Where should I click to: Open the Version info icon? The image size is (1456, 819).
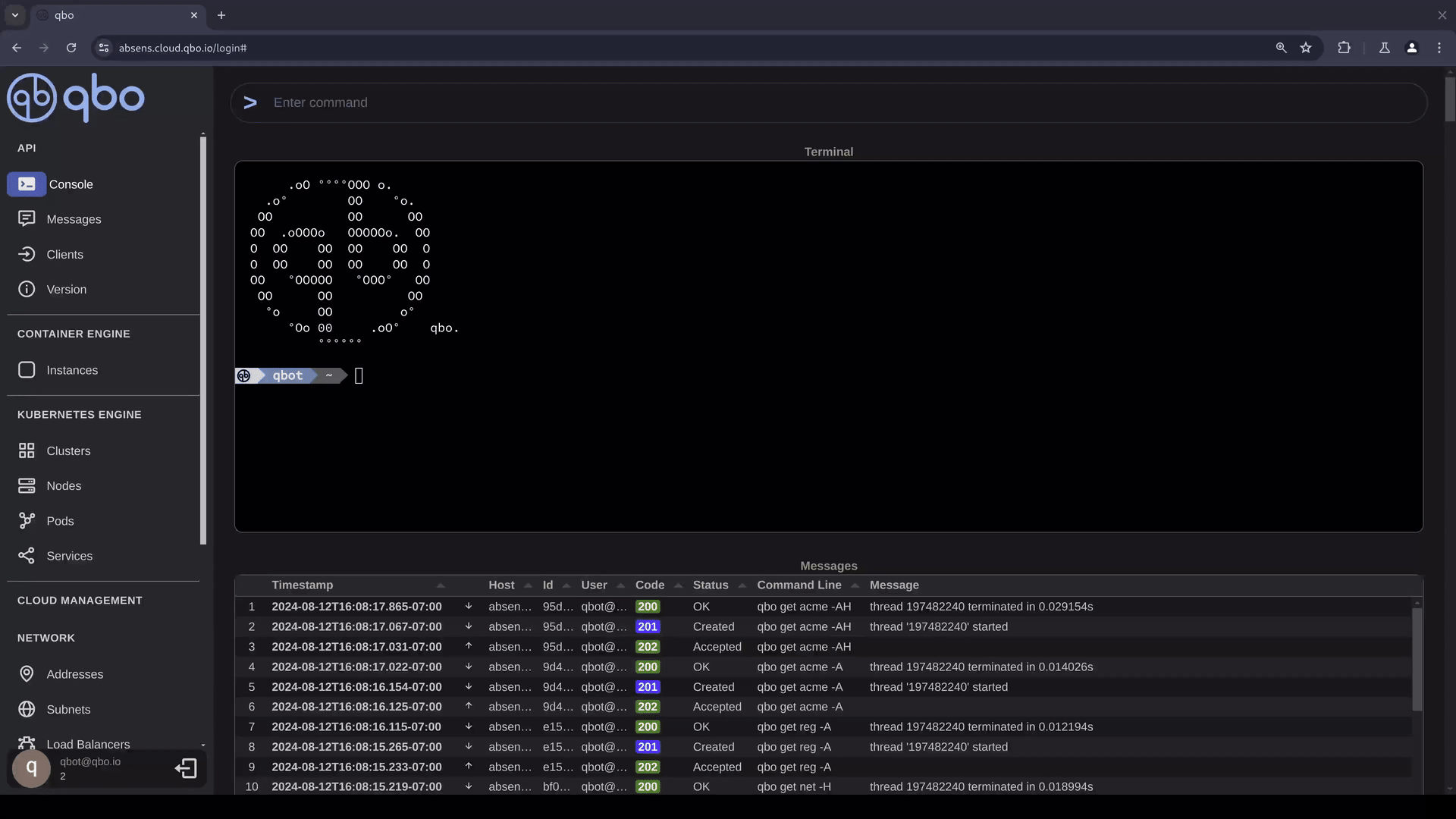[27, 289]
